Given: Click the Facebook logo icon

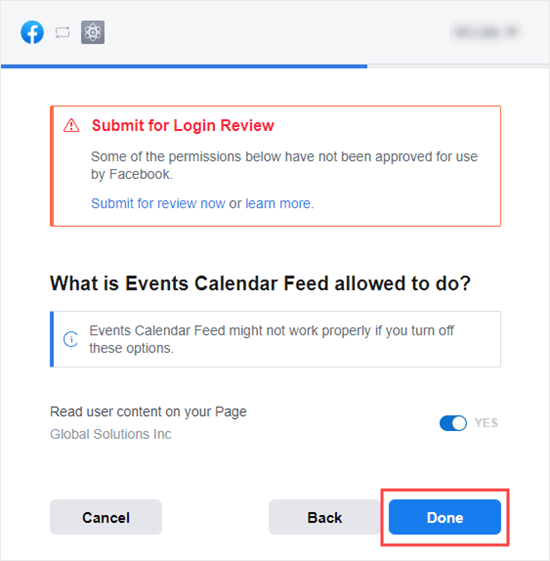Looking at the screenshot, I should point(32,32).
